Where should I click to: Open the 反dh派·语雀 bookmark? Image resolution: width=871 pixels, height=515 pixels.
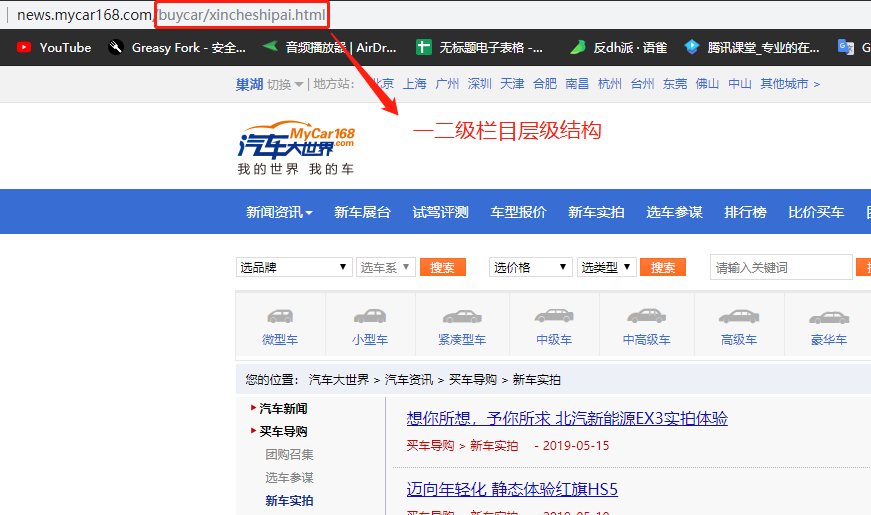(619, 48)
